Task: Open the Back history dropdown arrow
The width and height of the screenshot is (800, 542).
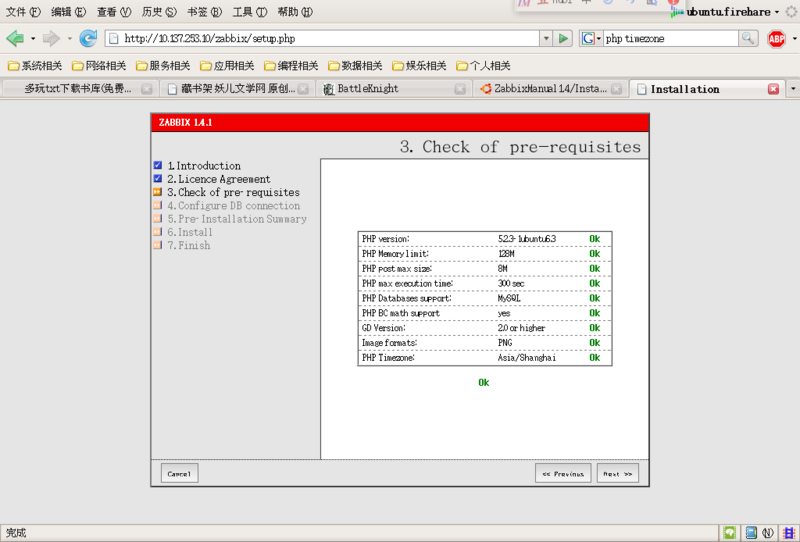Action: 33,38
